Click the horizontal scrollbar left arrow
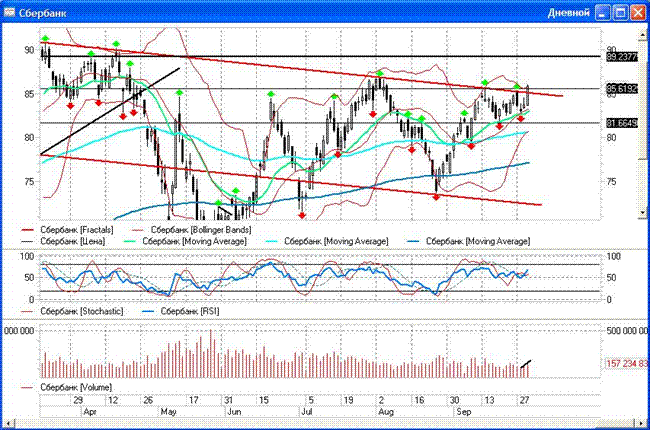The width and height of the screenshot is (650, 430). click(x=7, y=423)
